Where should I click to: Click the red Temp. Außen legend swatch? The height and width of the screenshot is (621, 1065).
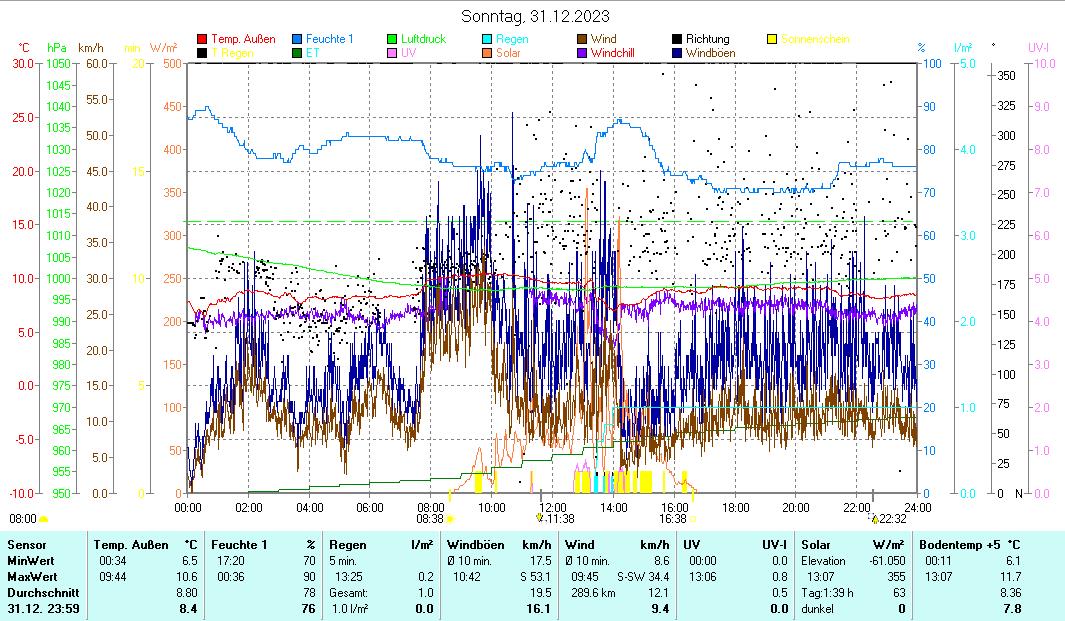tap(202, 39)
